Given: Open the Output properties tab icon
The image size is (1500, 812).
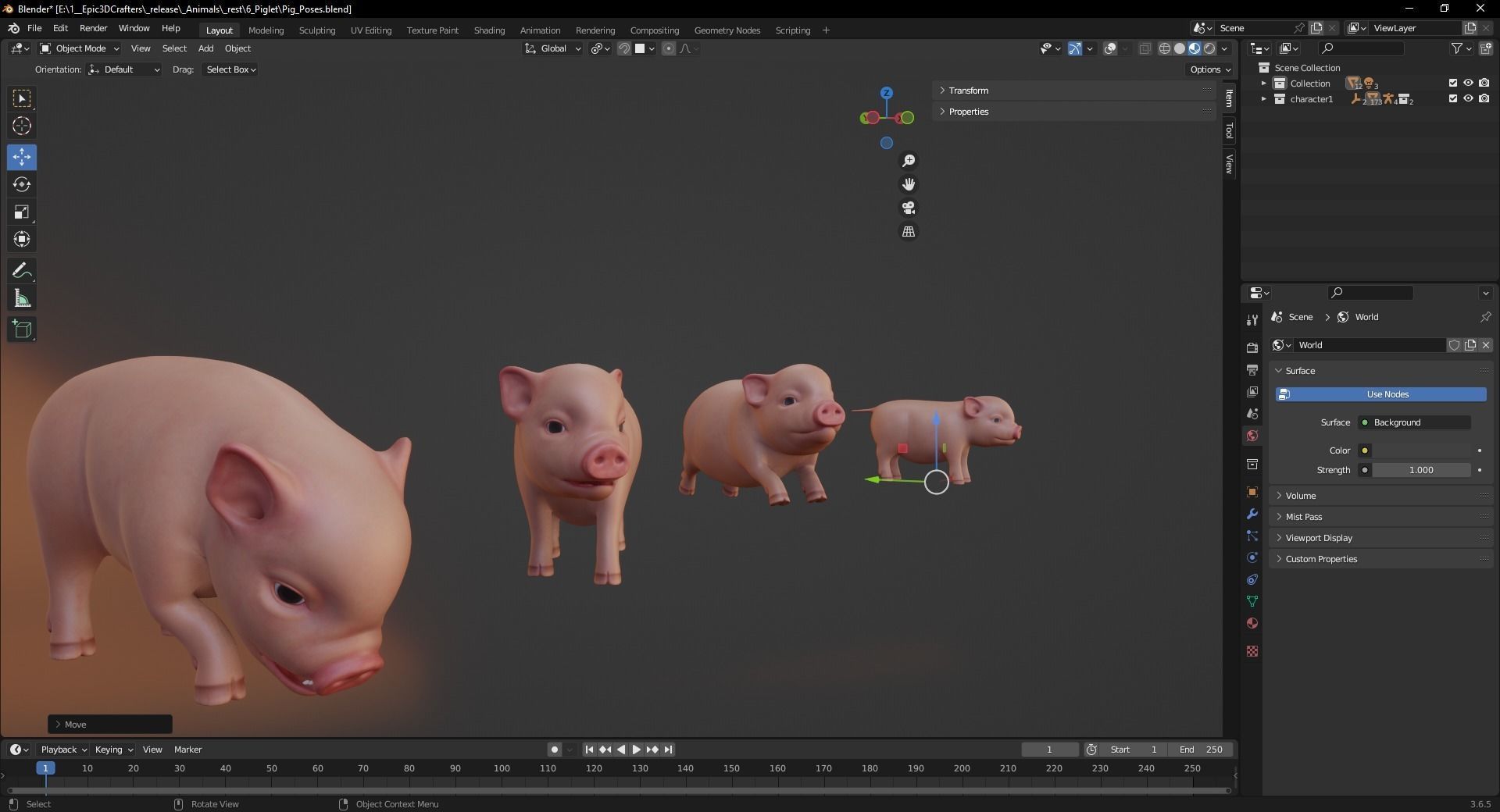Looking at the screenshot, I should (x=1252, y=369).
